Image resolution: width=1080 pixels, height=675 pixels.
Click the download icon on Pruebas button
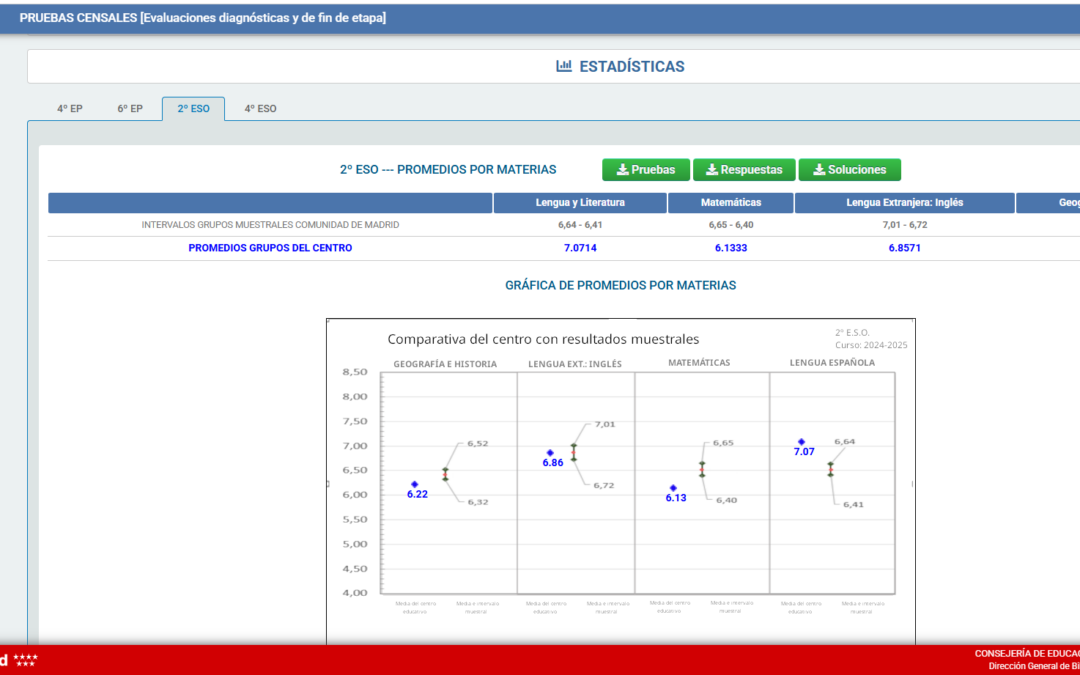622,170
